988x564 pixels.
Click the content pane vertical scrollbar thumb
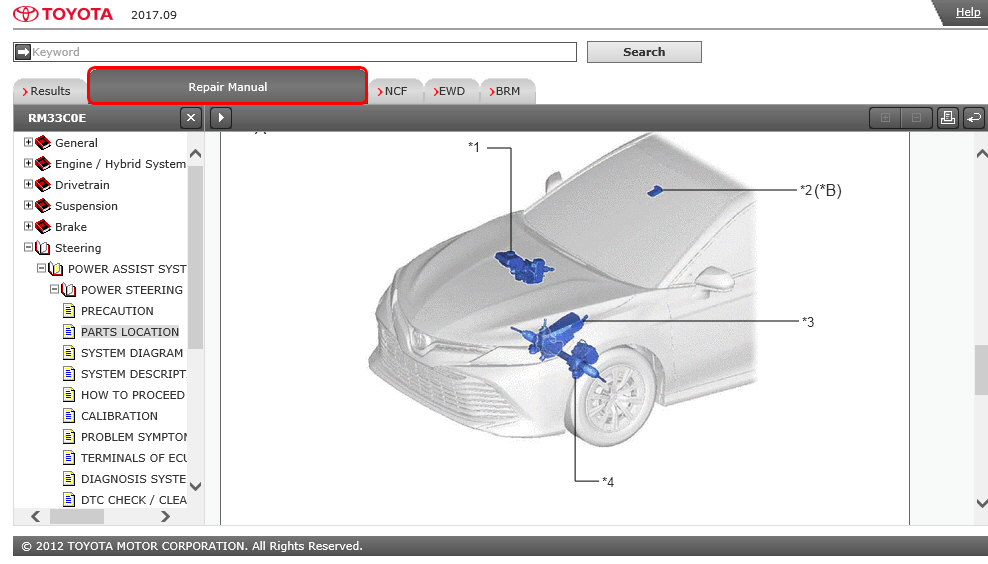click(982, 370)
